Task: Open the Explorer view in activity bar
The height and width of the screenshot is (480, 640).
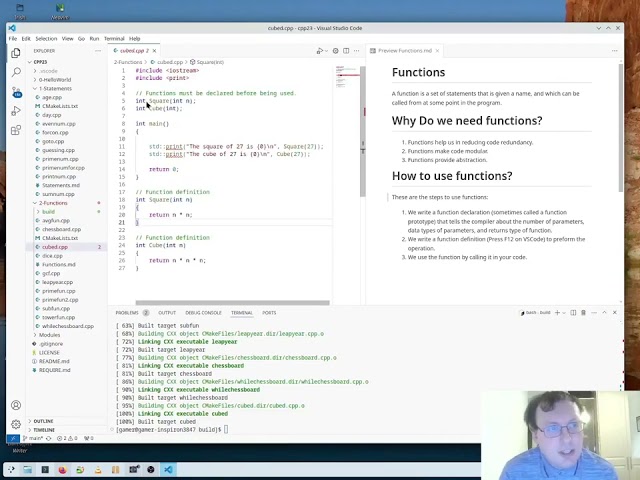Action: click(x=16, y=53)
